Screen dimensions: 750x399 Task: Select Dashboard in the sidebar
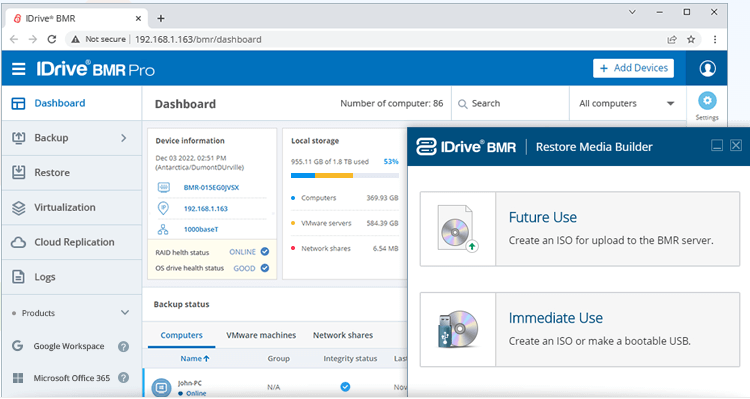72,103
